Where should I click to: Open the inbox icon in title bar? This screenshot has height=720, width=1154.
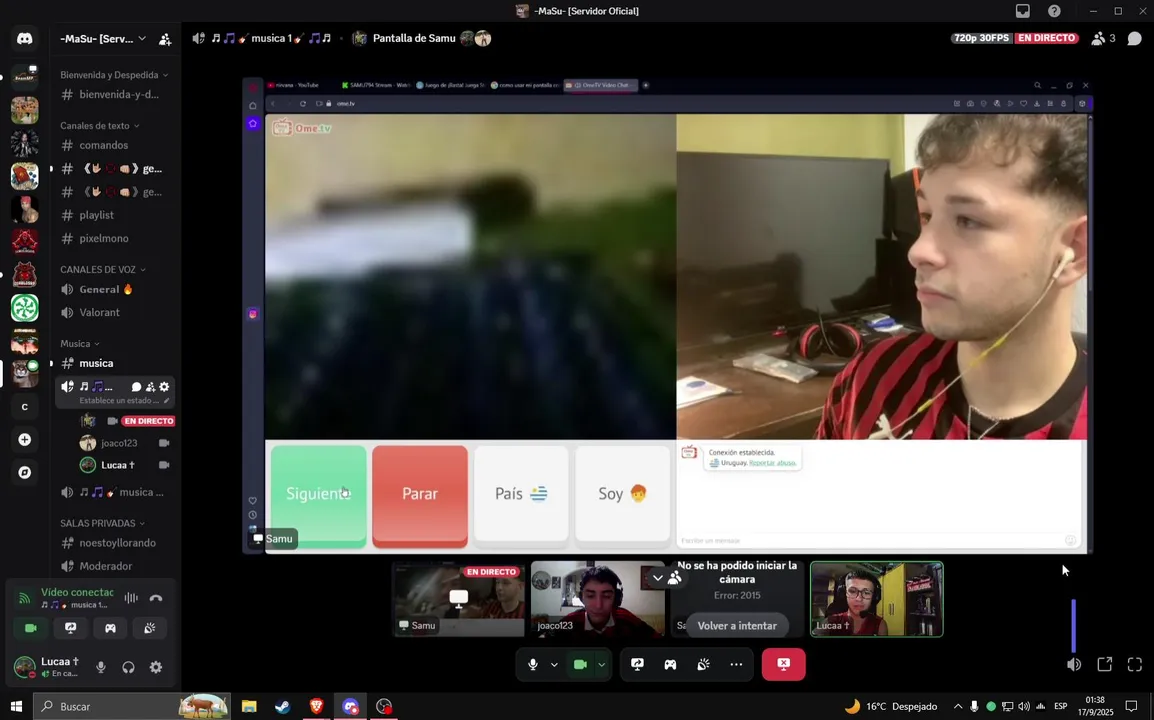(x=1023, y=11)
